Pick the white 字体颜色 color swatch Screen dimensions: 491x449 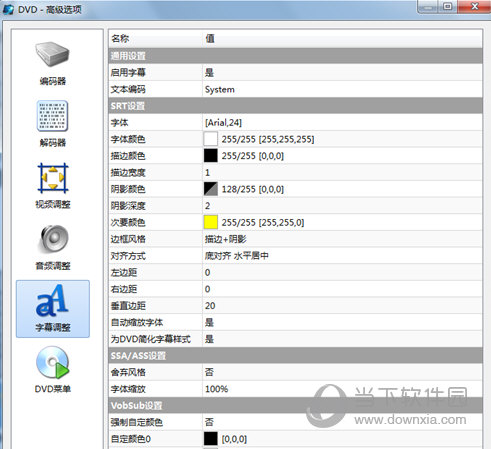pos(211,139)
